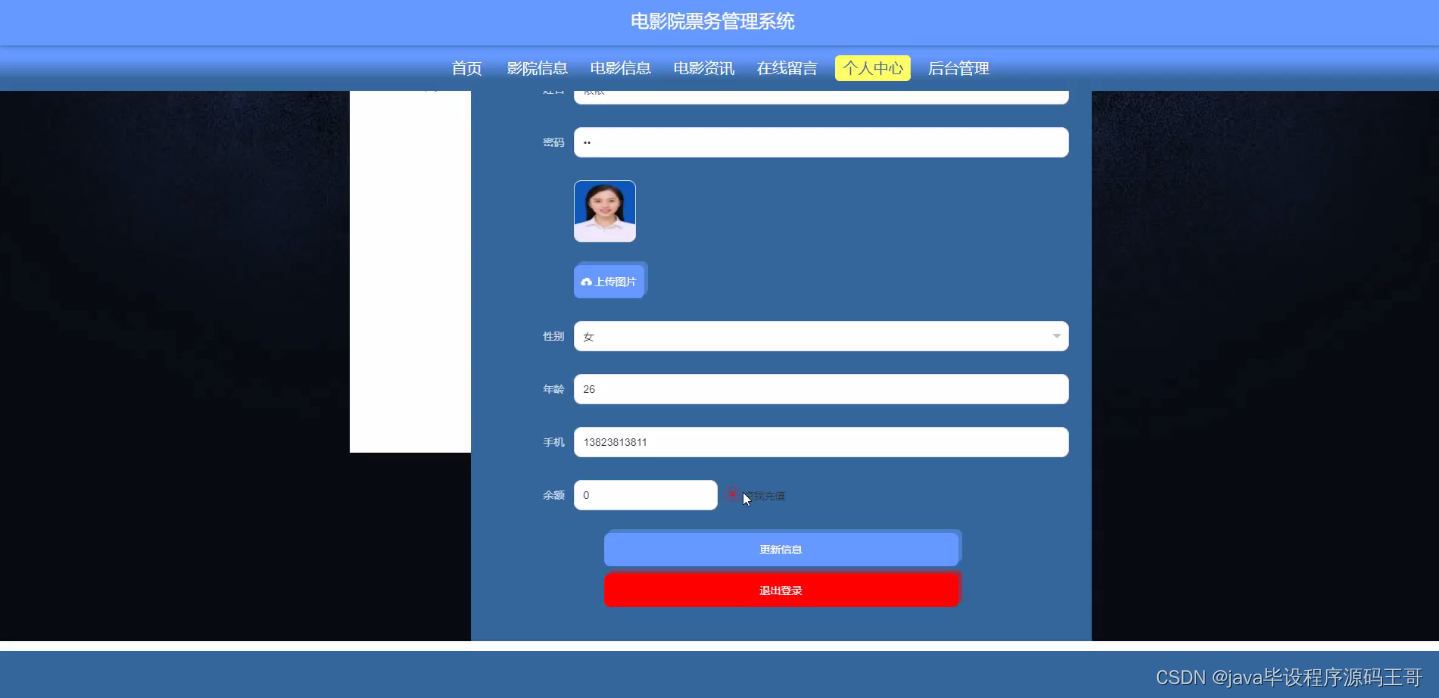1439x698 pixels.
Task: Click the red recharge icon beside 余额
Action: (732, 494)
